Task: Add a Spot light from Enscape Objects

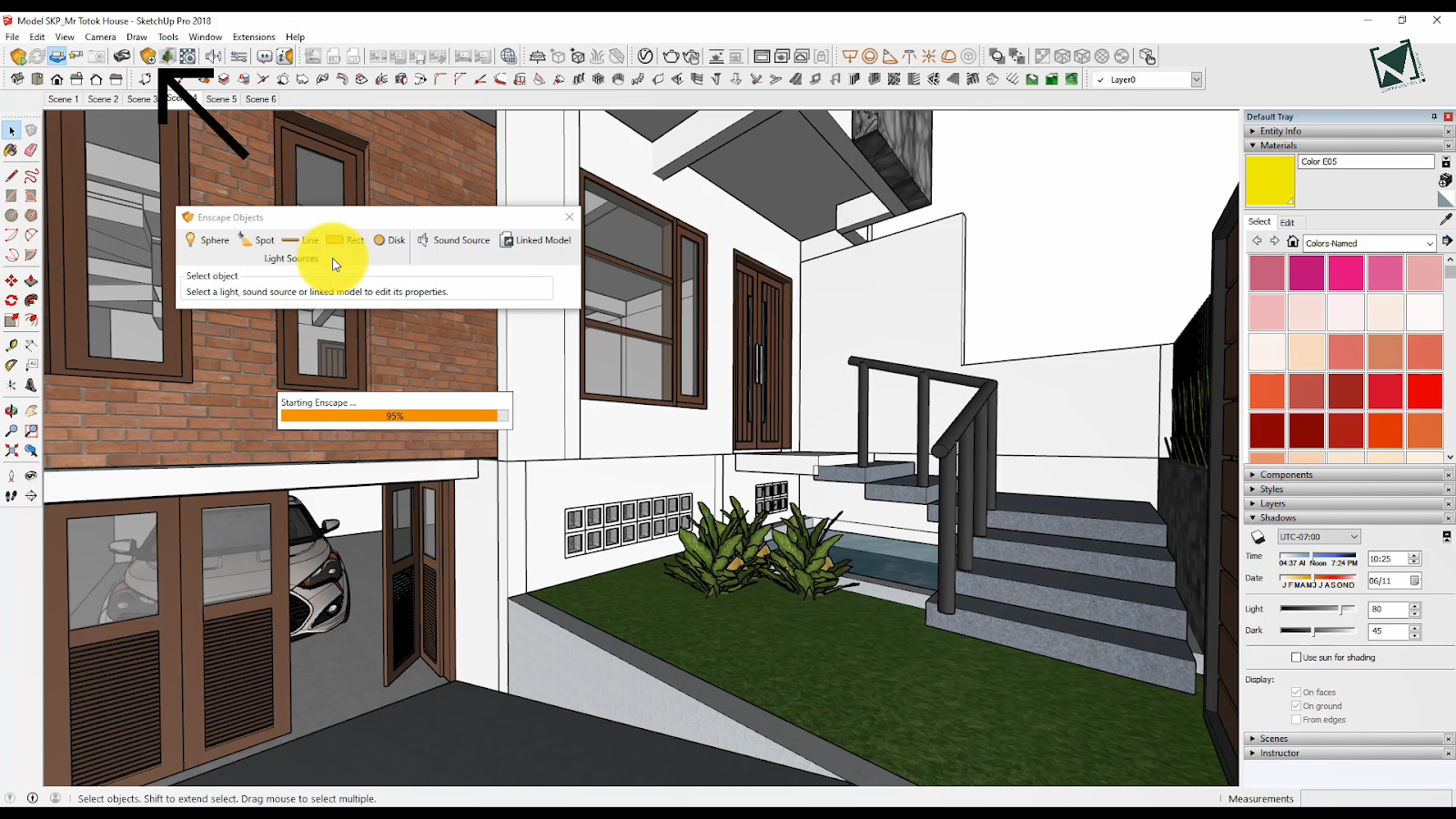Action: coord(258,239)
